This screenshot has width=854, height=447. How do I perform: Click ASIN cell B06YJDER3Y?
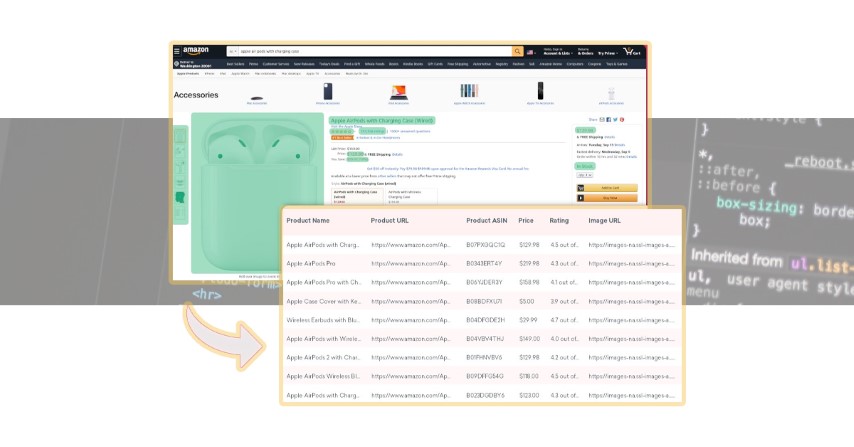point(484,283)
